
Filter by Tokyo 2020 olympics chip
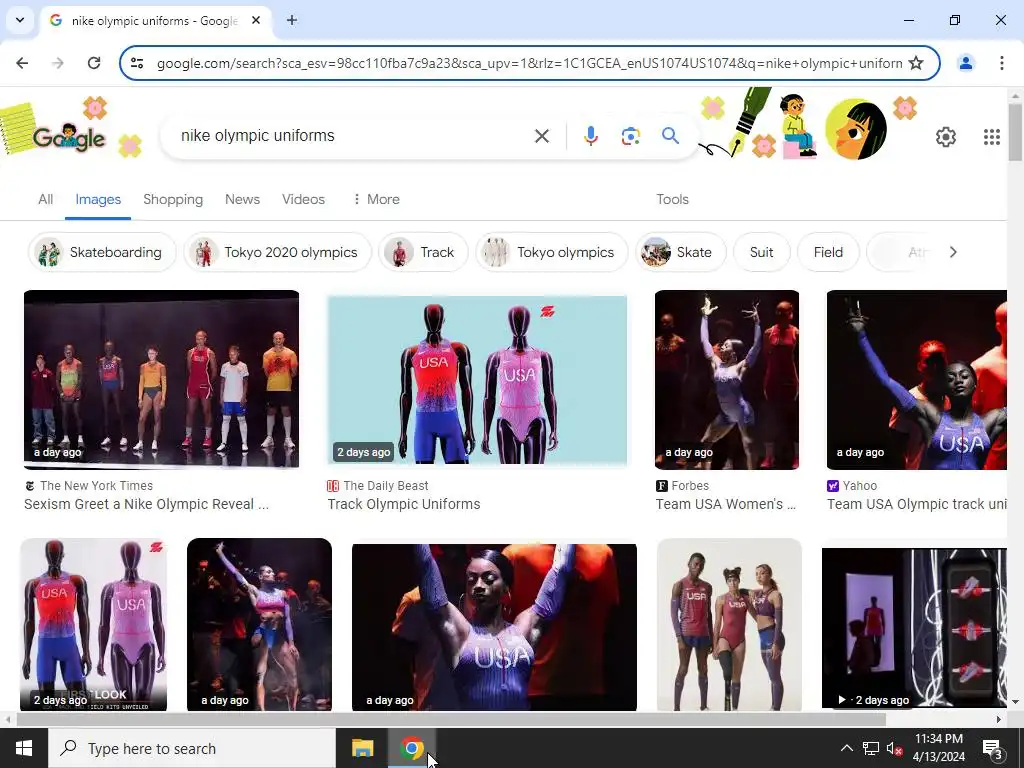(x=278, y=252)
